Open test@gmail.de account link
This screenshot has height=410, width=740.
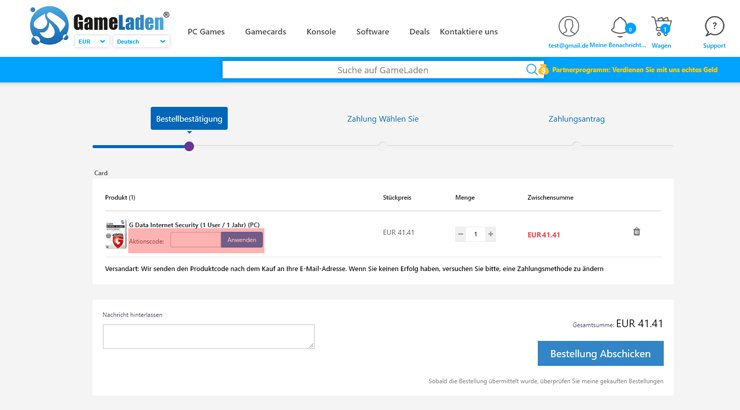tap(568, 46)
